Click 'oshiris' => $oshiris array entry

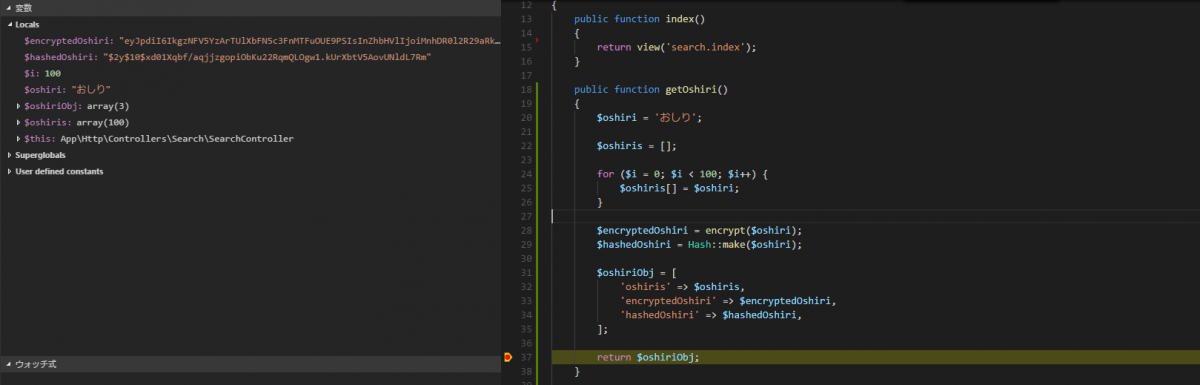682,287
